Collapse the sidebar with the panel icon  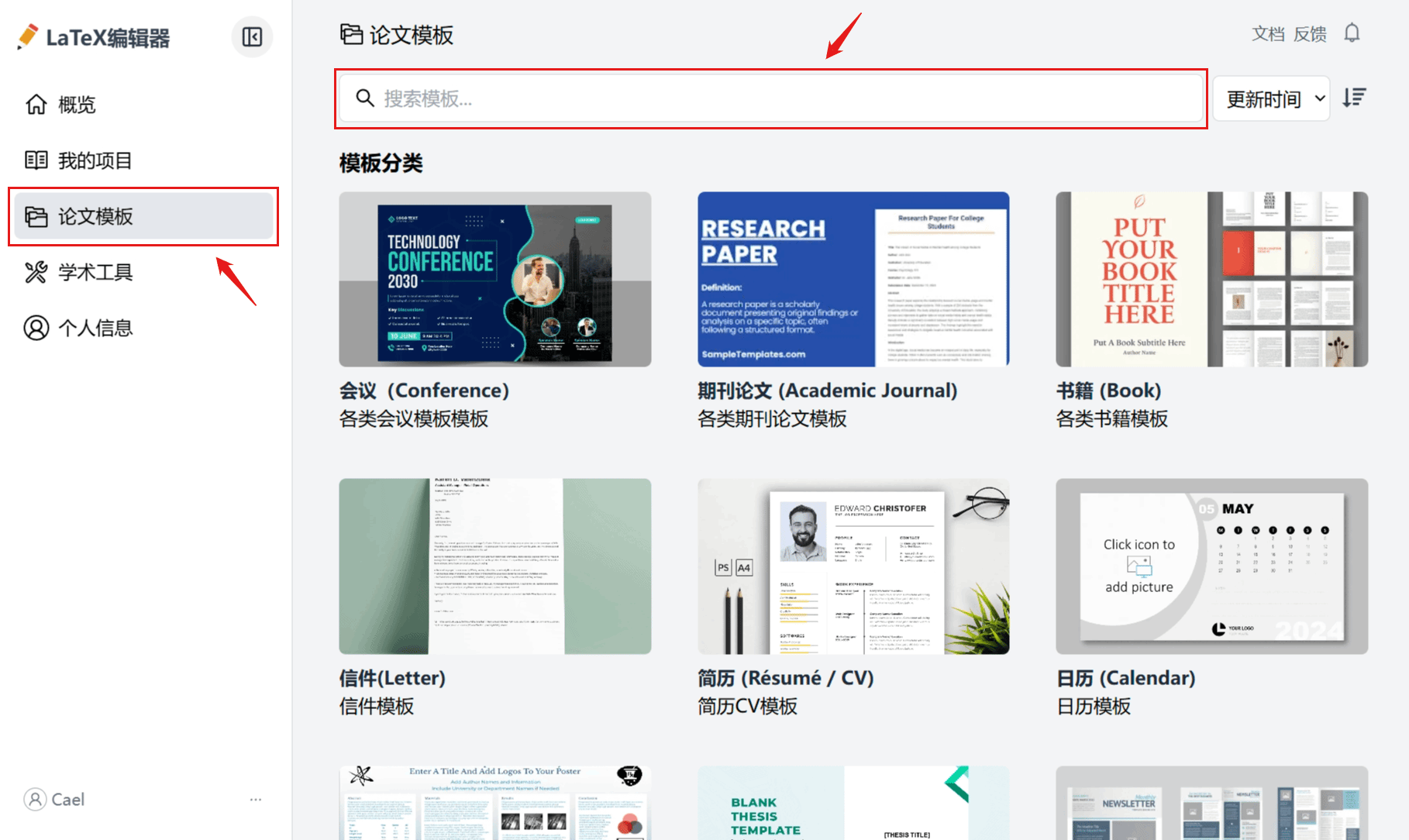point(252,36)
